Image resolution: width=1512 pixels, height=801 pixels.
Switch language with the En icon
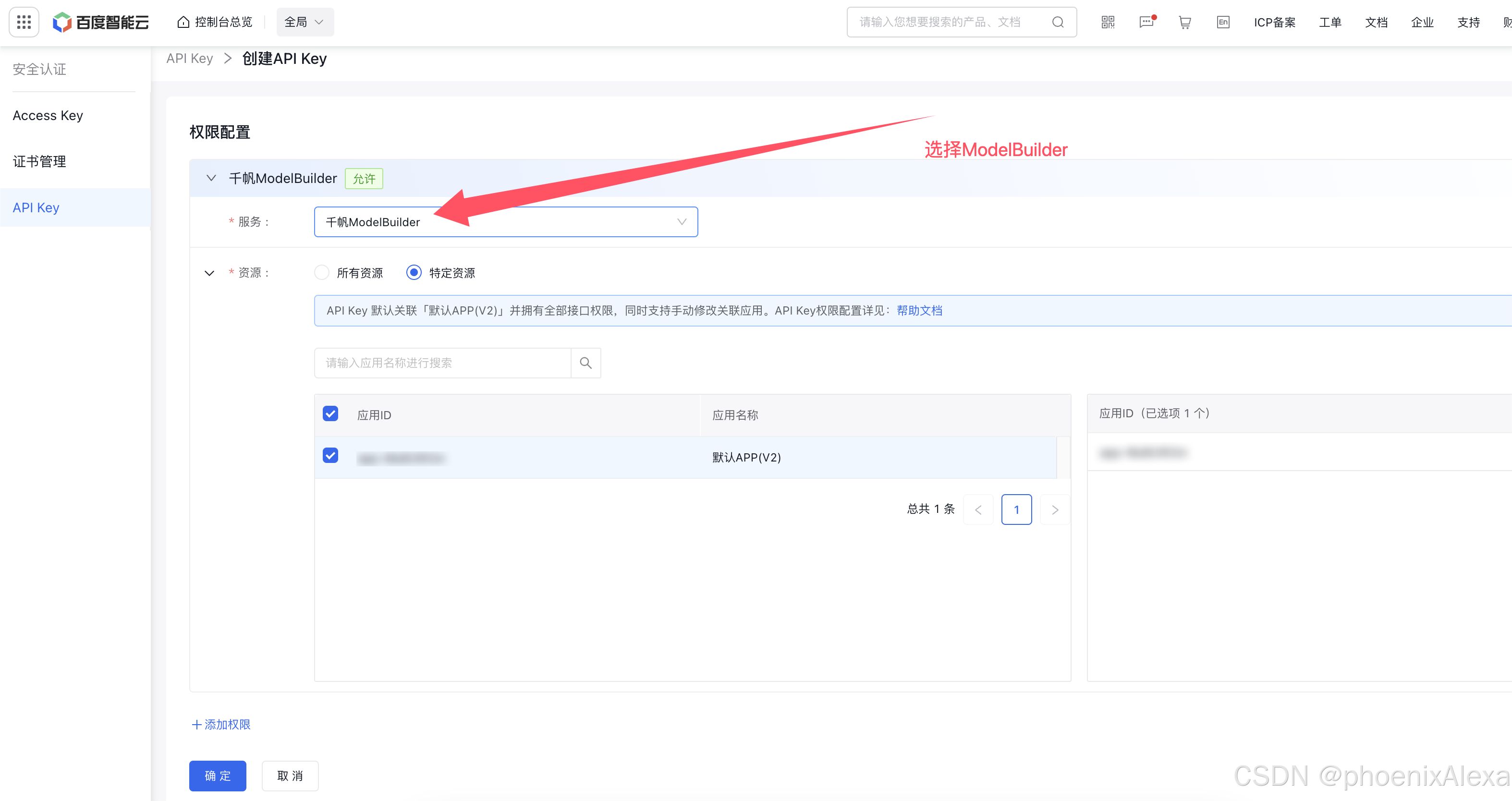[1223, 22]
